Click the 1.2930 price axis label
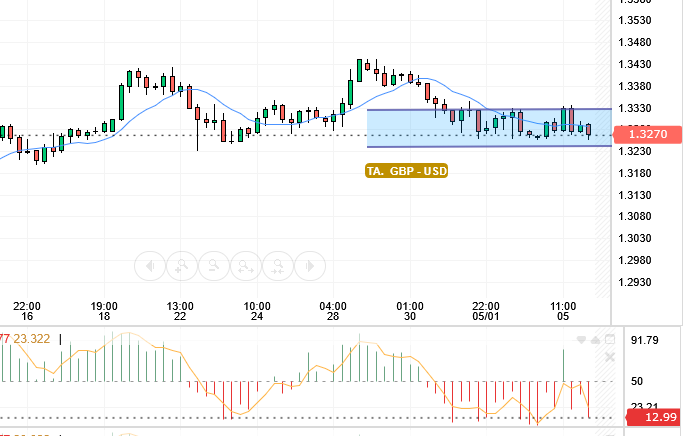Viewport: 684px width, 436px height. point(635,282)
